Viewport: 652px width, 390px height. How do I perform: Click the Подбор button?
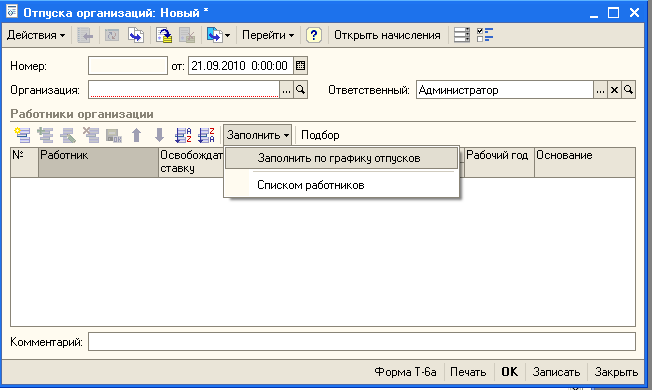tap(320, 135)
